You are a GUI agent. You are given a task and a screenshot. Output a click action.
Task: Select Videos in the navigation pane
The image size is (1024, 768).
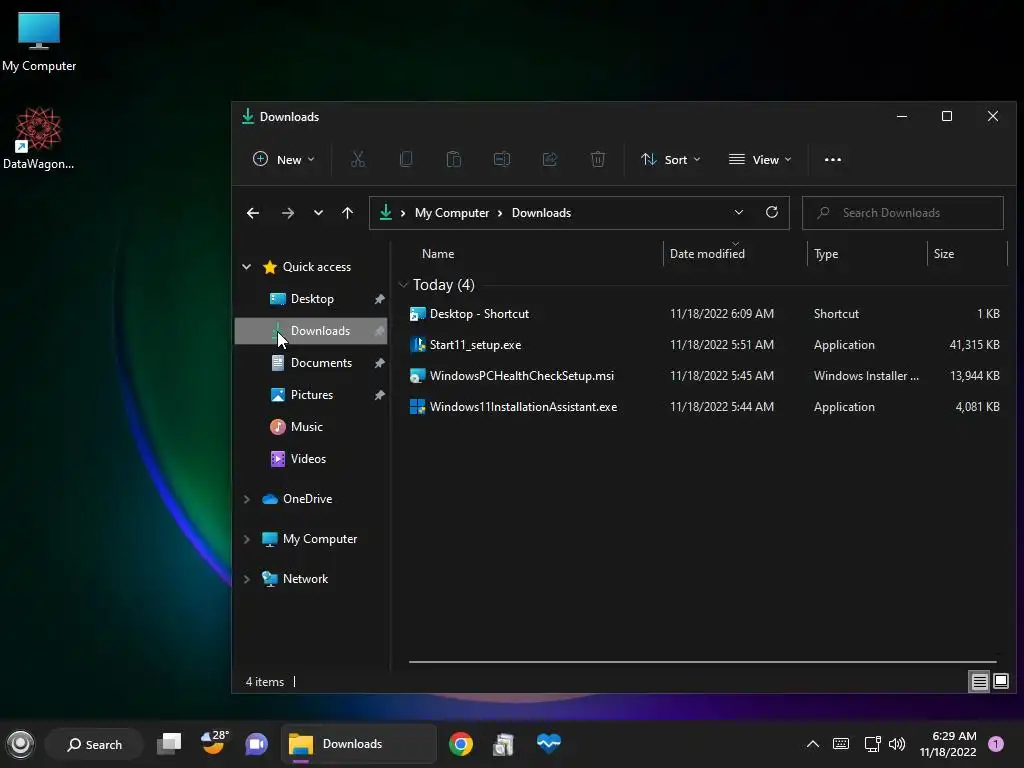(311, 459)
